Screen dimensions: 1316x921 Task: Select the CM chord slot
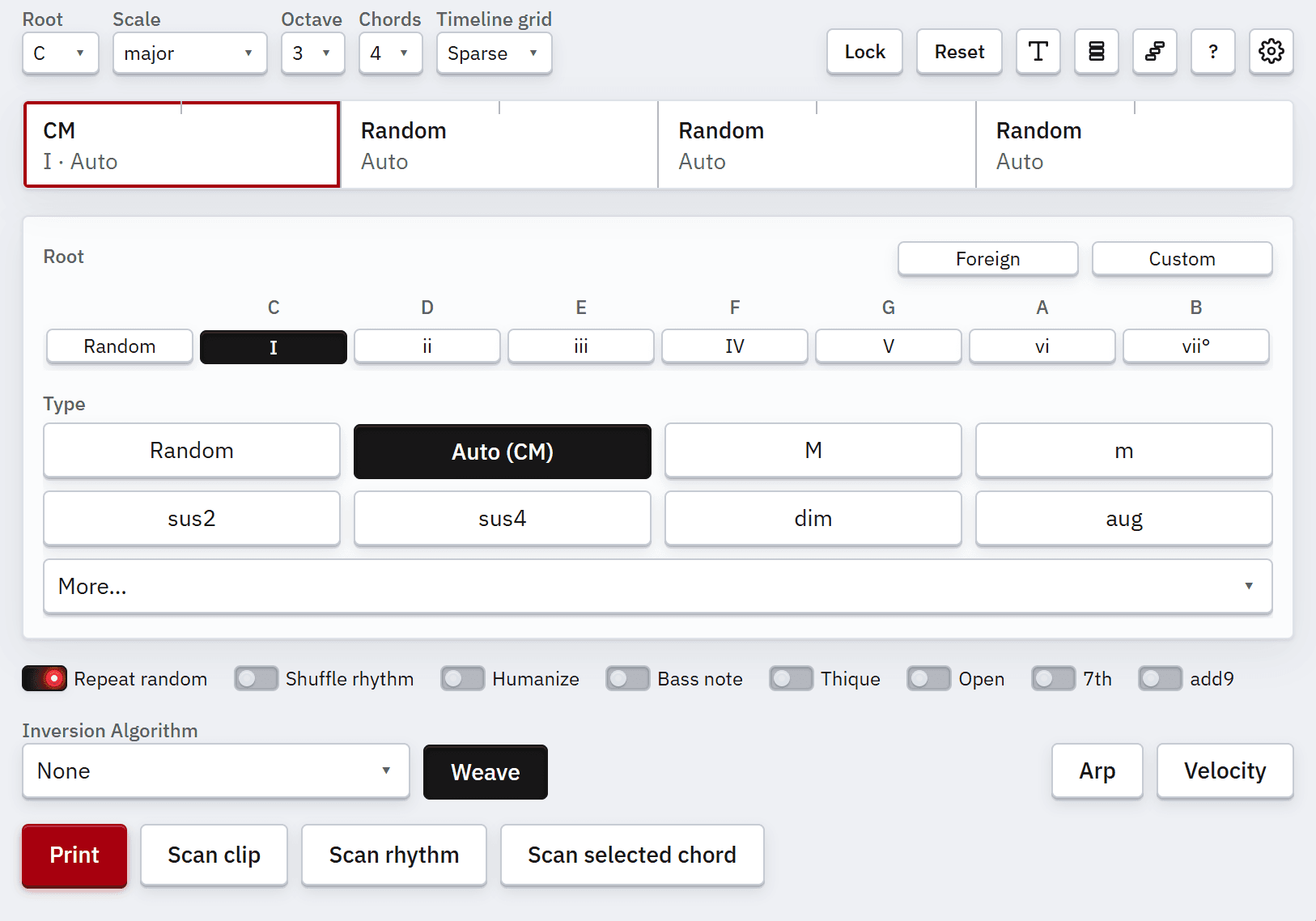[181, 145]
